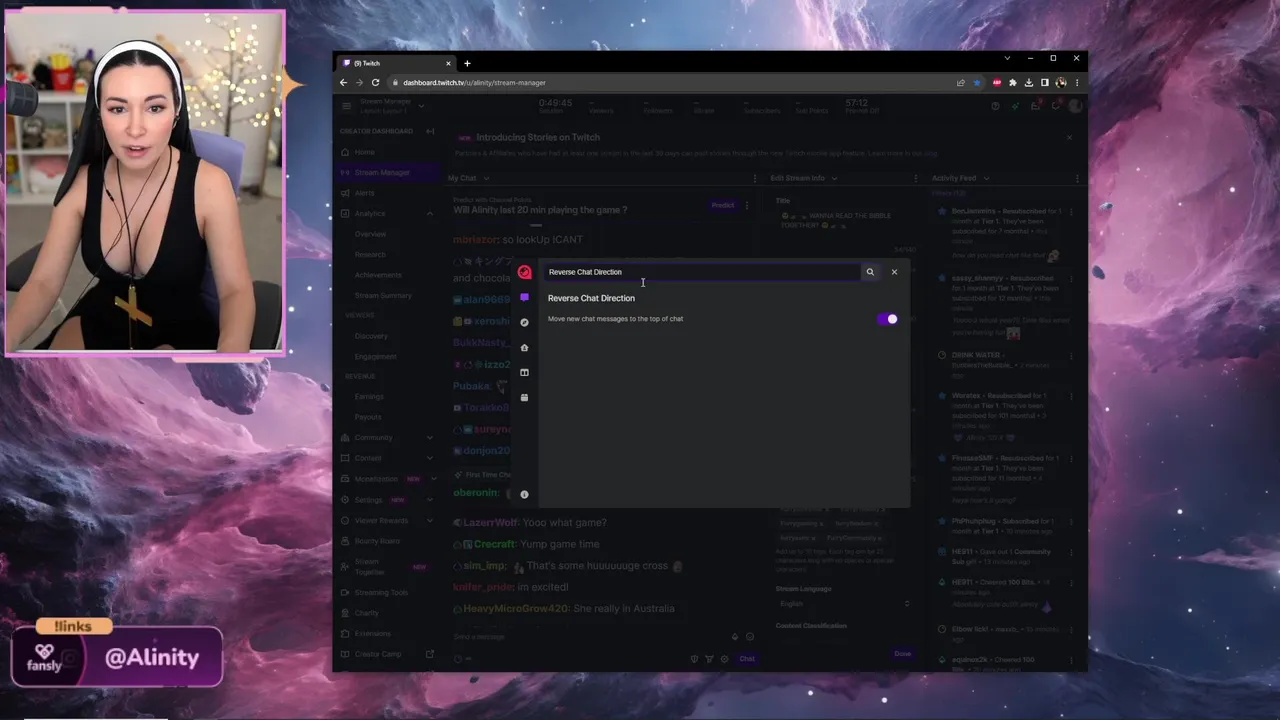This screenshot has width=1280, height=720.
Task: Open the My Chat panel dropdown
Action: point(485,178)
